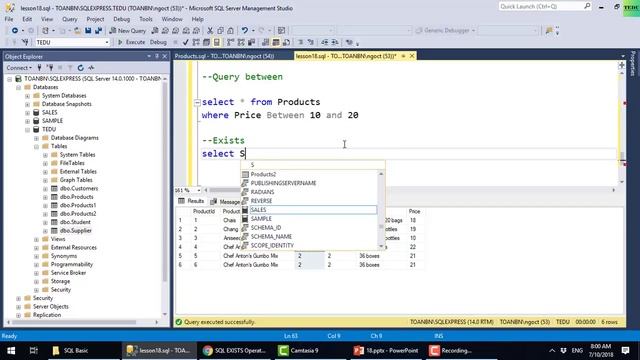
Task: Click Object Explorer Activity Monitor icon
Action: 91,68
